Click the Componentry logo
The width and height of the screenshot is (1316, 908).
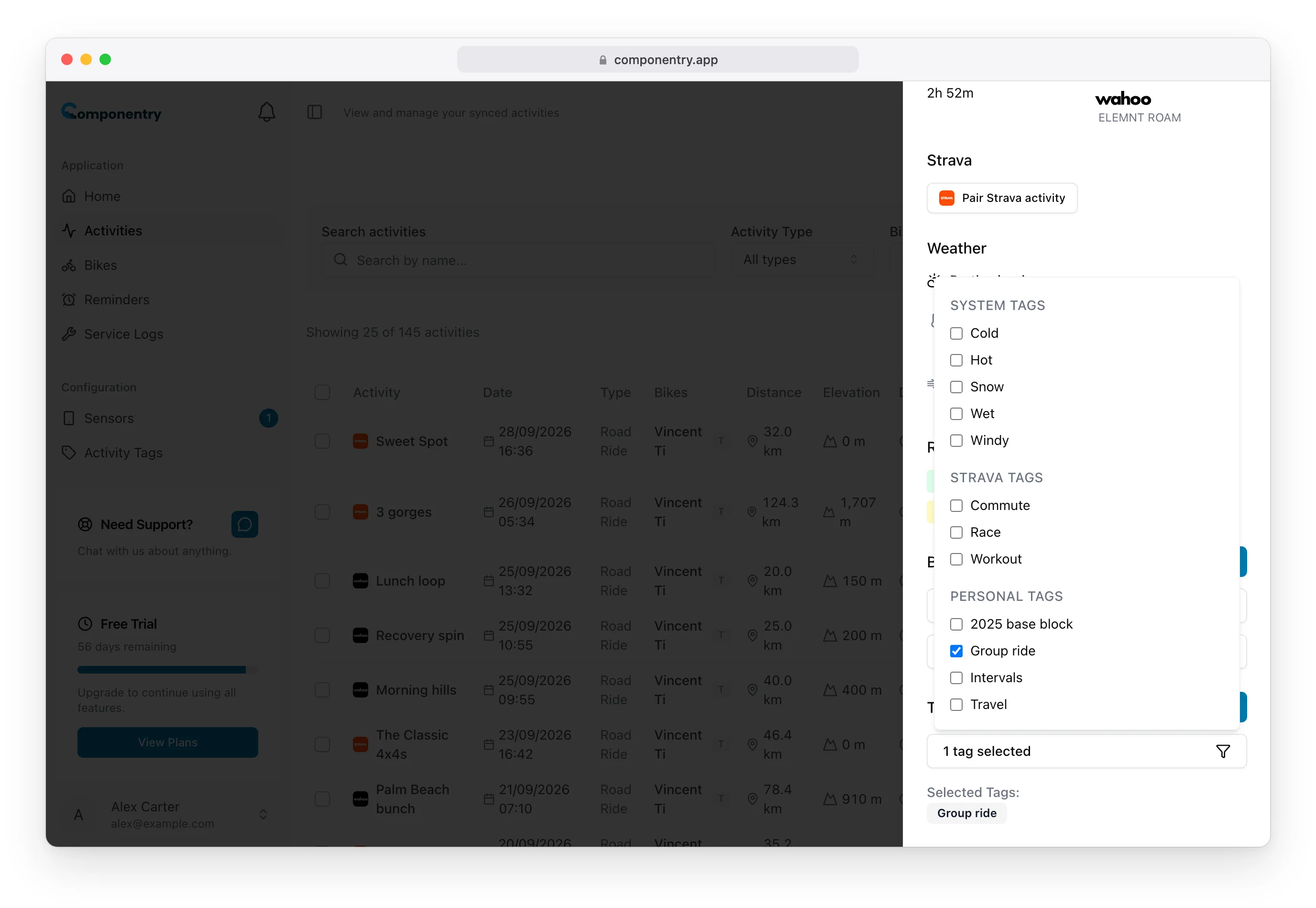tap(111, 112)
